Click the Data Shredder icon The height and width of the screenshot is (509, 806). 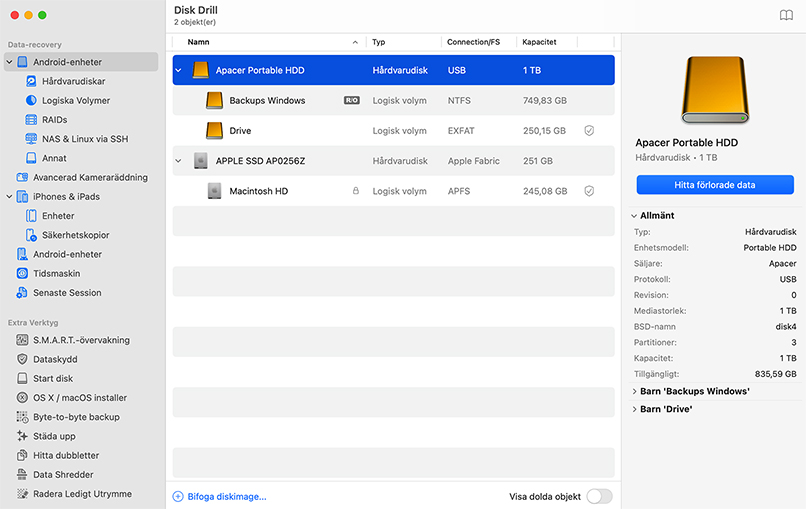[x=22, y=475]
